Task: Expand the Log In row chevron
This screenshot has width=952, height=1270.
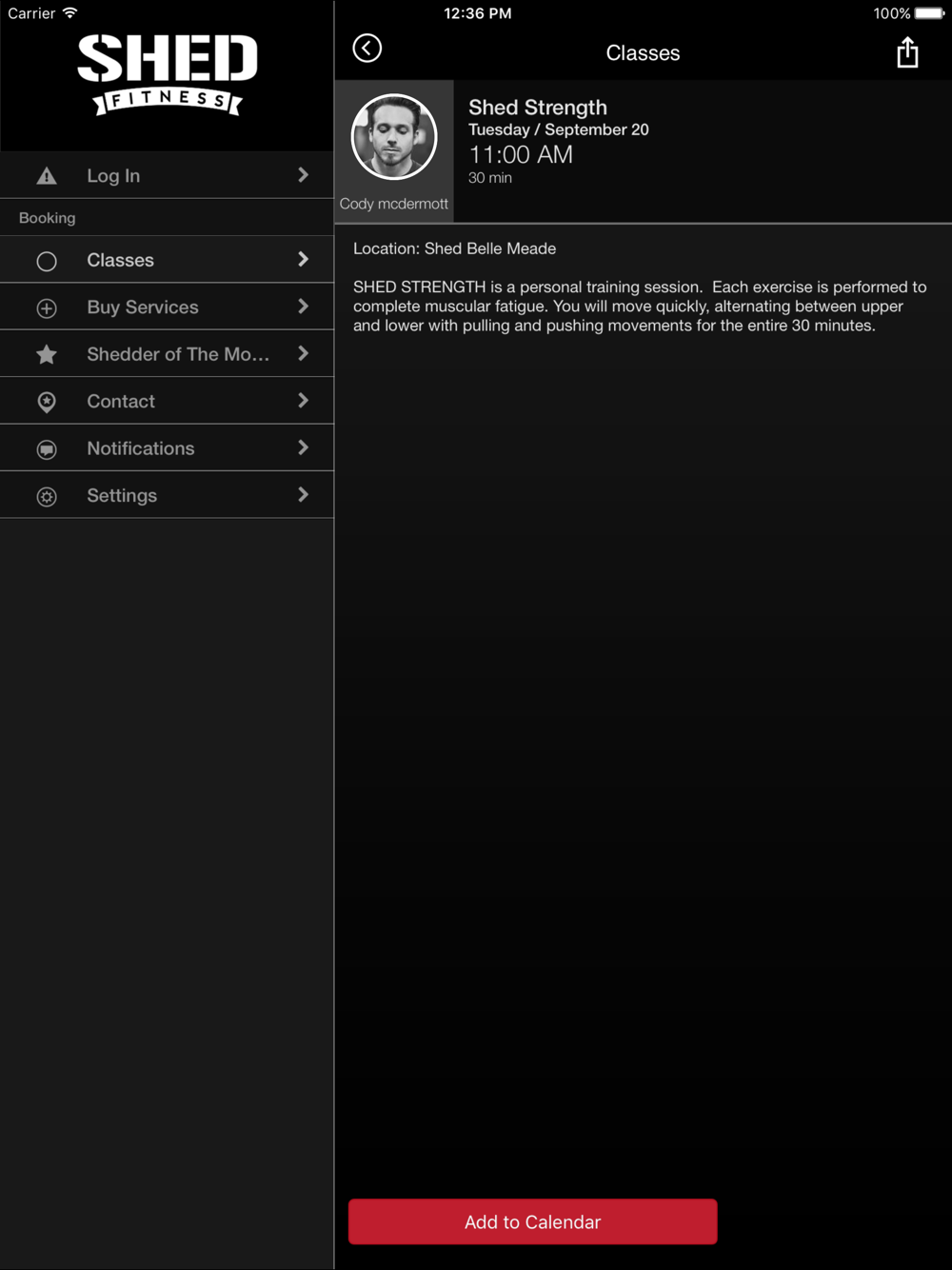Action: (303, 175)
